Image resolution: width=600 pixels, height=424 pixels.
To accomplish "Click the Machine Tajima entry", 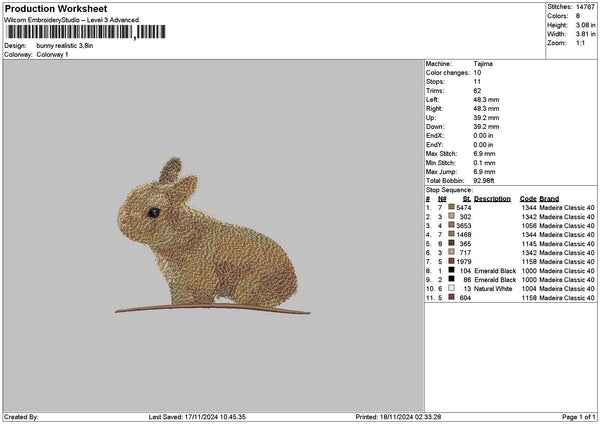I will click(x=482, y=63).
